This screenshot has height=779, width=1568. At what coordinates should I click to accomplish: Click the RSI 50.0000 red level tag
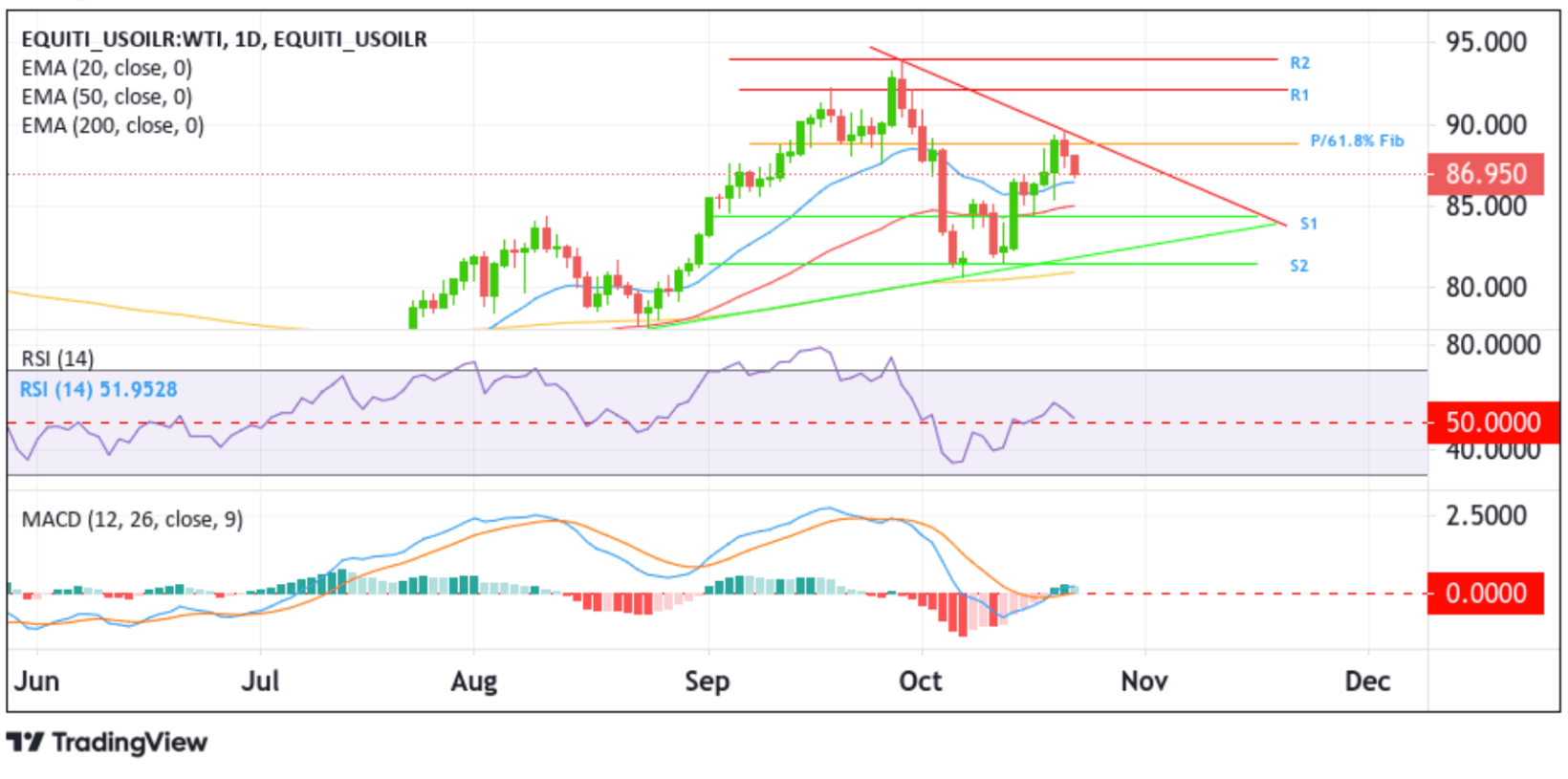[x=1493, y=422]
